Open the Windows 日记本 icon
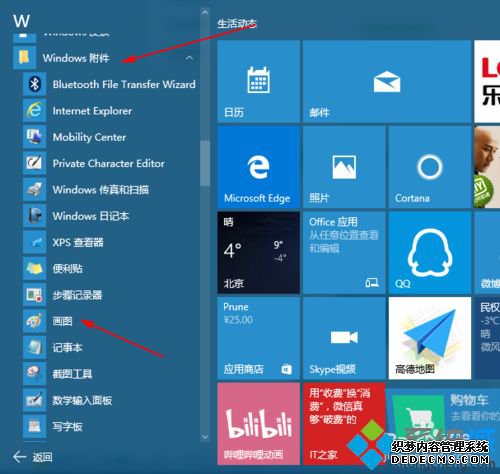 tap(34, 216)
